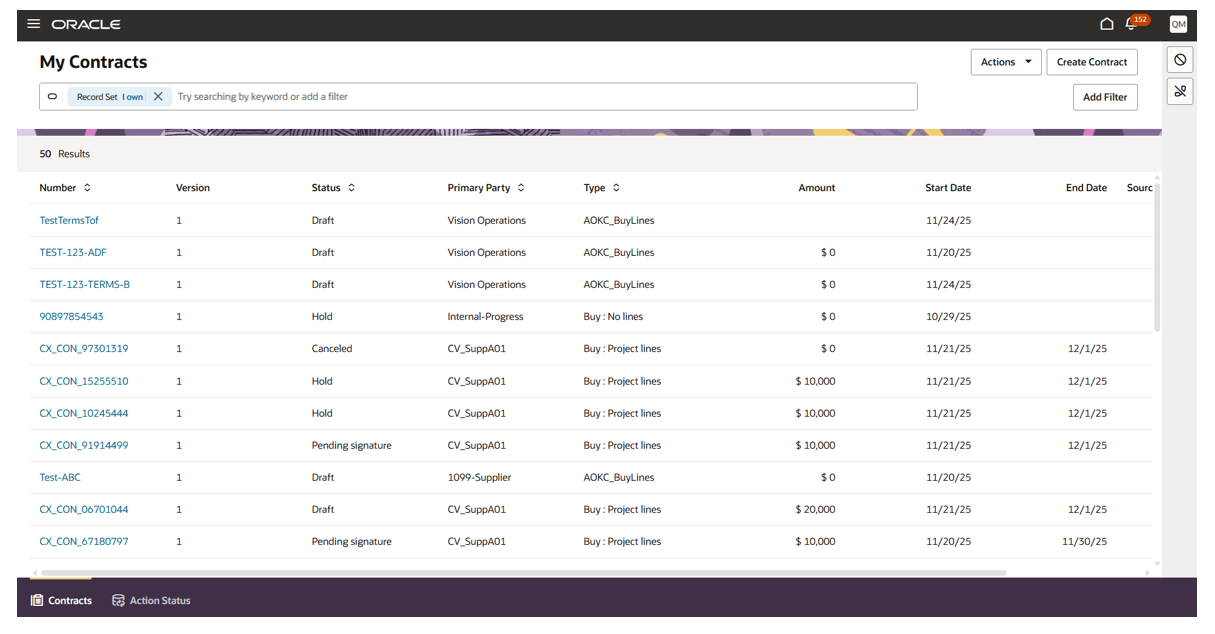Sort by the Primary Party column

(521, 188)
